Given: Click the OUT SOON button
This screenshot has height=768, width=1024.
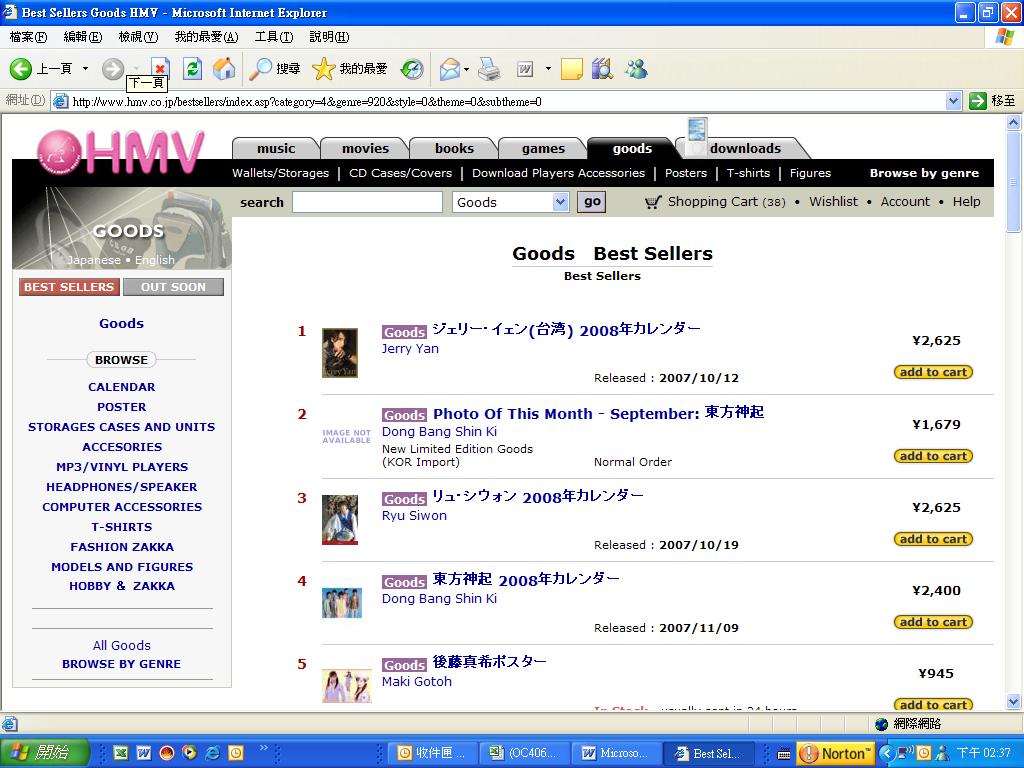Looking at the screenshot, I should pos(173,287).
